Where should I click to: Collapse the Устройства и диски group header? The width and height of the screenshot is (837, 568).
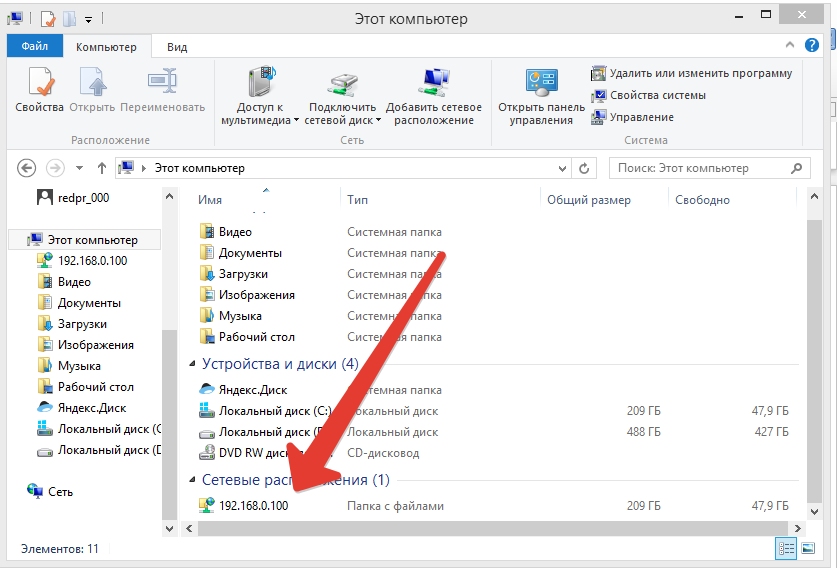(x=194, y=365)
